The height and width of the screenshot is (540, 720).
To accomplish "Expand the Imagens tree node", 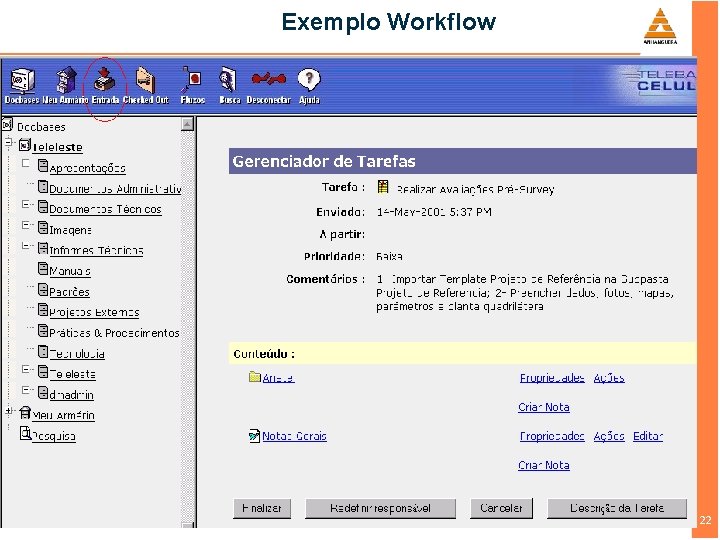I will coord(26,225).
